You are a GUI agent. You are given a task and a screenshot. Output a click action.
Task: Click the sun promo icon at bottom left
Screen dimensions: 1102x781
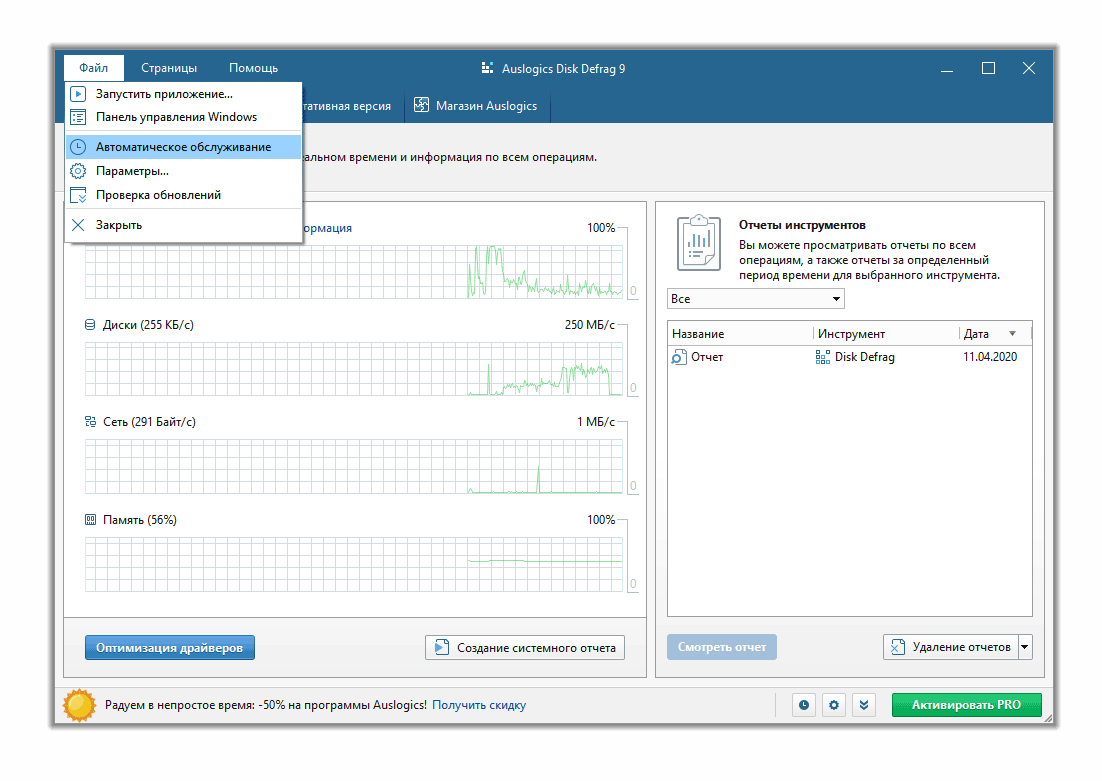79,705
